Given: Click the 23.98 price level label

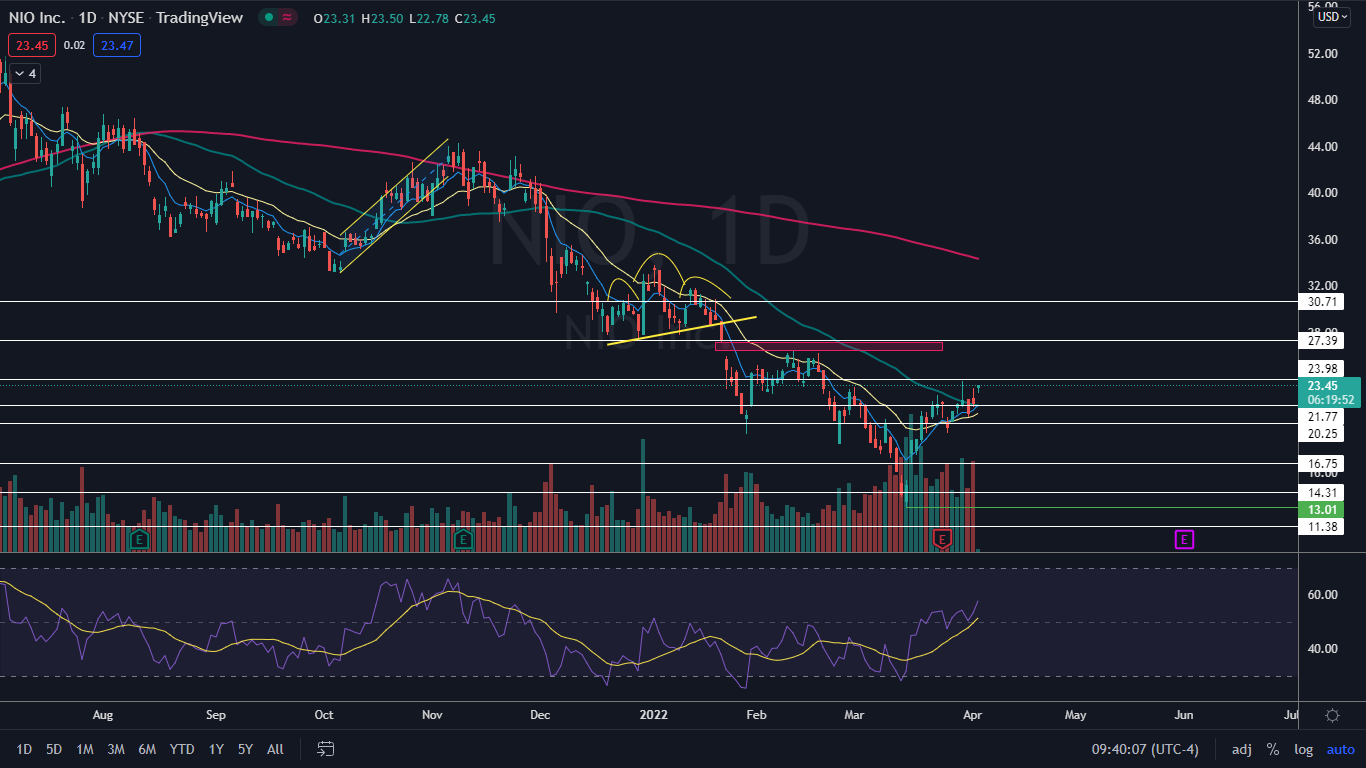Looking at the screenshot, I should point(1323,368).
